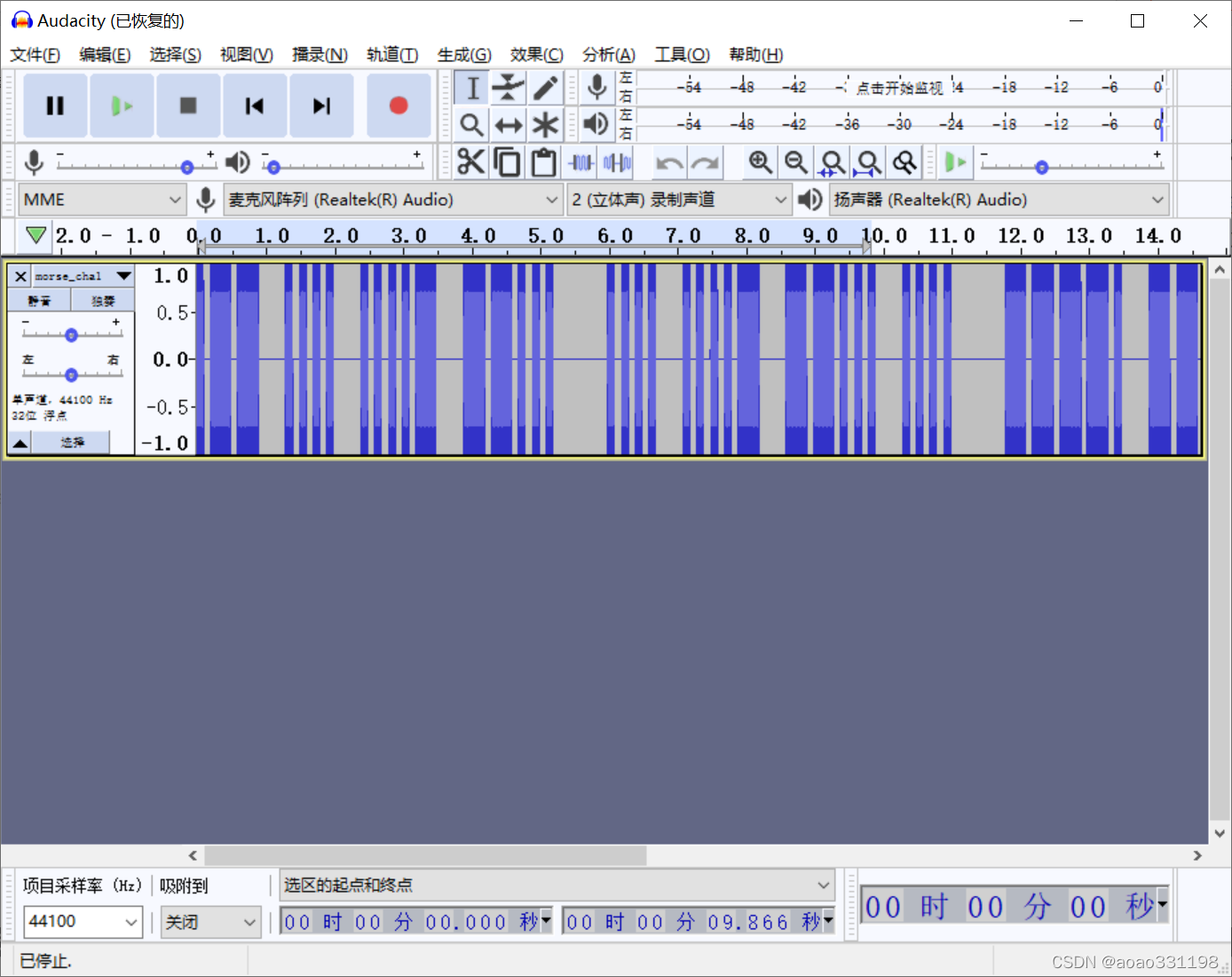Open the 轨道(T) menu
Screen dimensions: 1232x977
pos(392,55)
